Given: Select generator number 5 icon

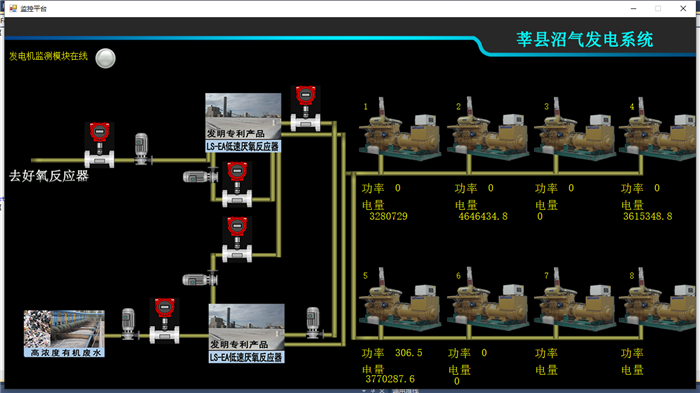Looking at the screenshot, I should pyautogui.click(x=400, y=300).
